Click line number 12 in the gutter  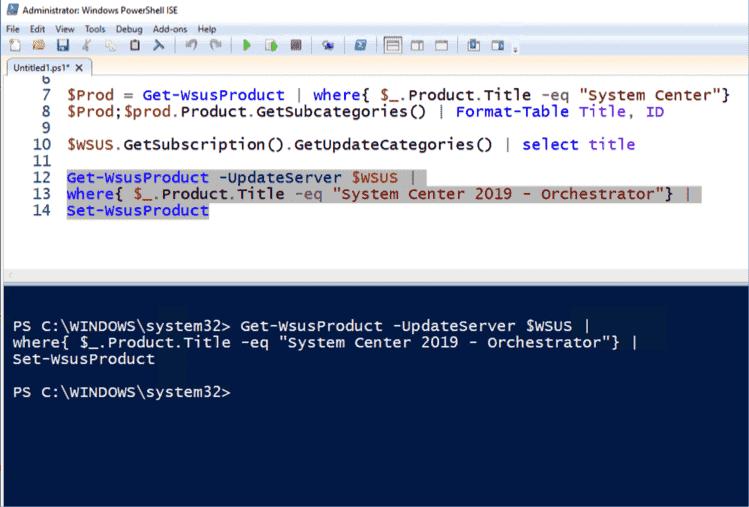(42, 177)
